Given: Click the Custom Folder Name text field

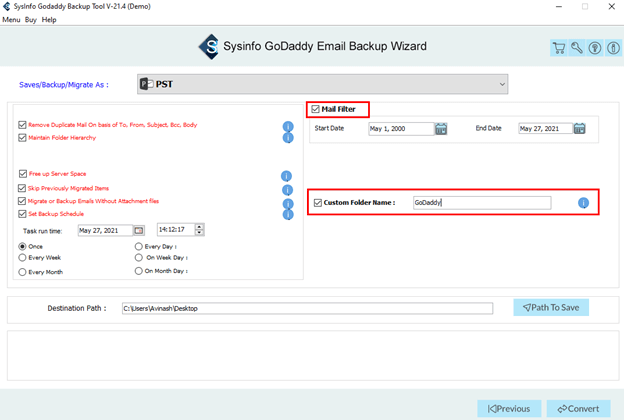Looking at the screenshot, I should click(482, 203).
